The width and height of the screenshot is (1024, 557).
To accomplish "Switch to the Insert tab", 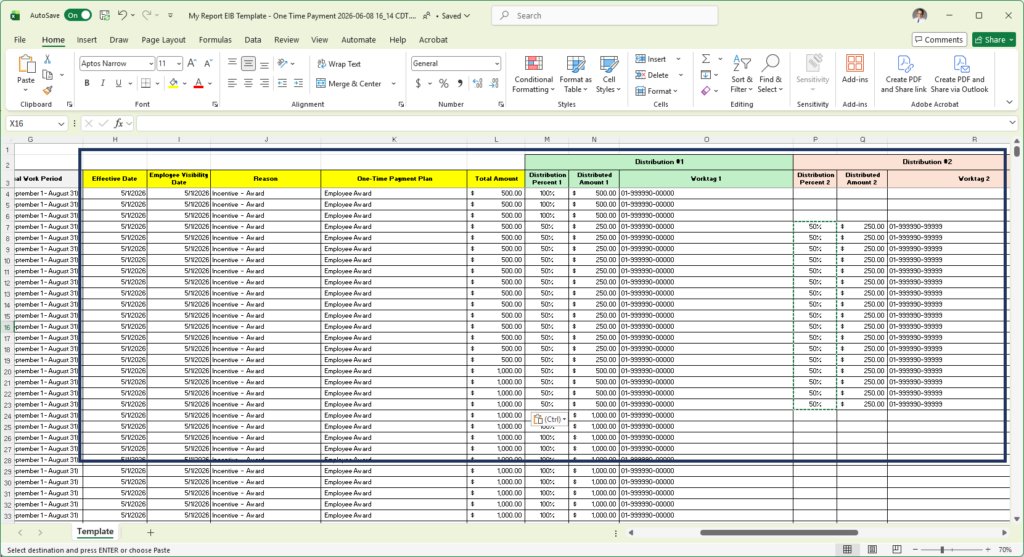I will pos(86,40).
